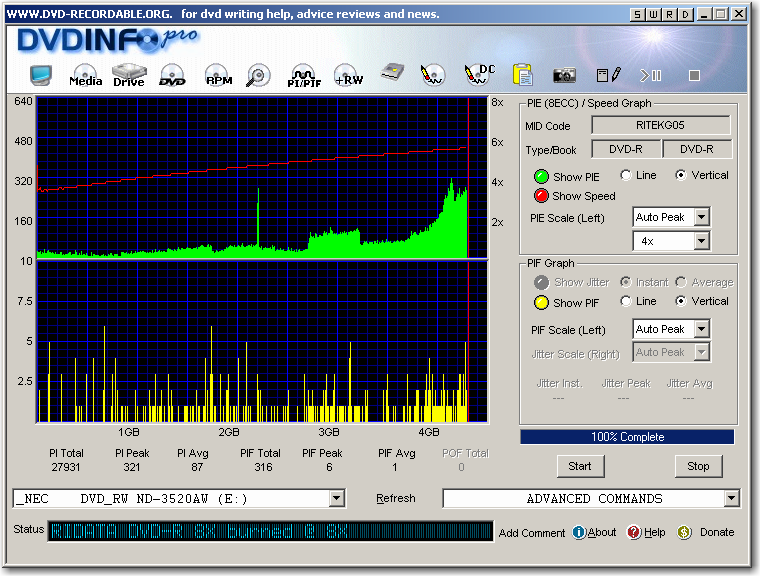Open the RPM speed test icon
Screen dimensions: 760x576
(218, 76)
